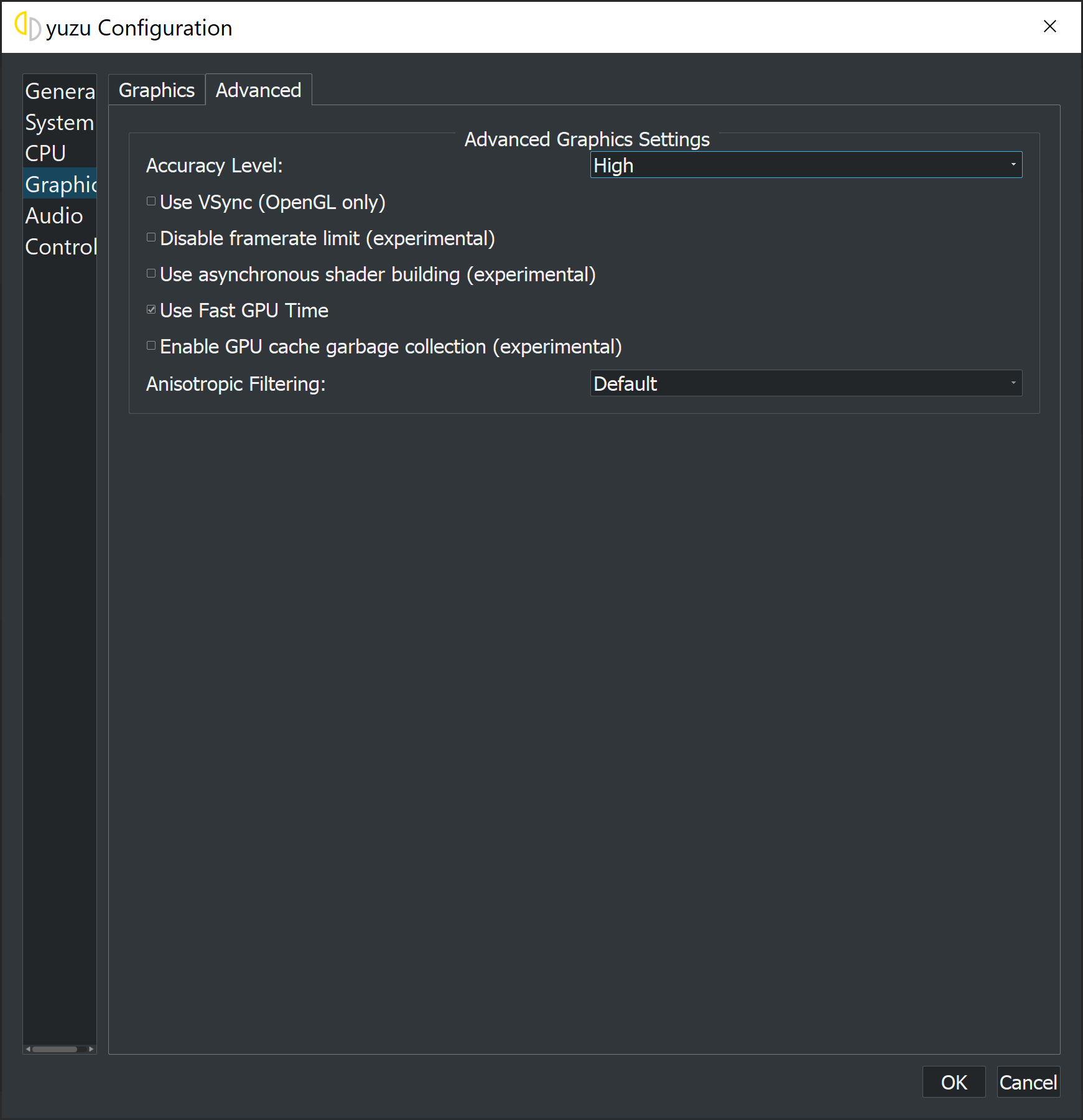Uncheck Use Fast GPU Time
This screenshot has width=1083, height=1120.
tap(151, 310)
